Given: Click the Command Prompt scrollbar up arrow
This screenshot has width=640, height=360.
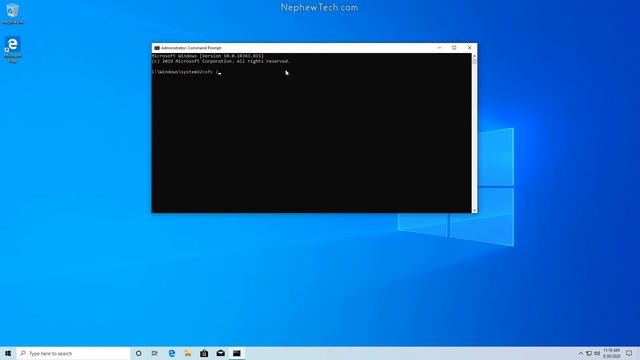Looking at the screenshot, I should coord(474,56).
